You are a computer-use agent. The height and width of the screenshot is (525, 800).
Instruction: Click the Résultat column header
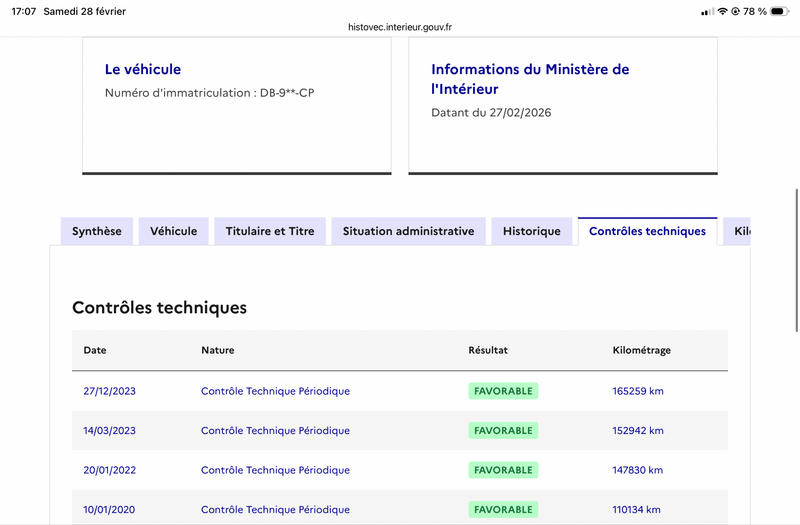coord(488,350)
